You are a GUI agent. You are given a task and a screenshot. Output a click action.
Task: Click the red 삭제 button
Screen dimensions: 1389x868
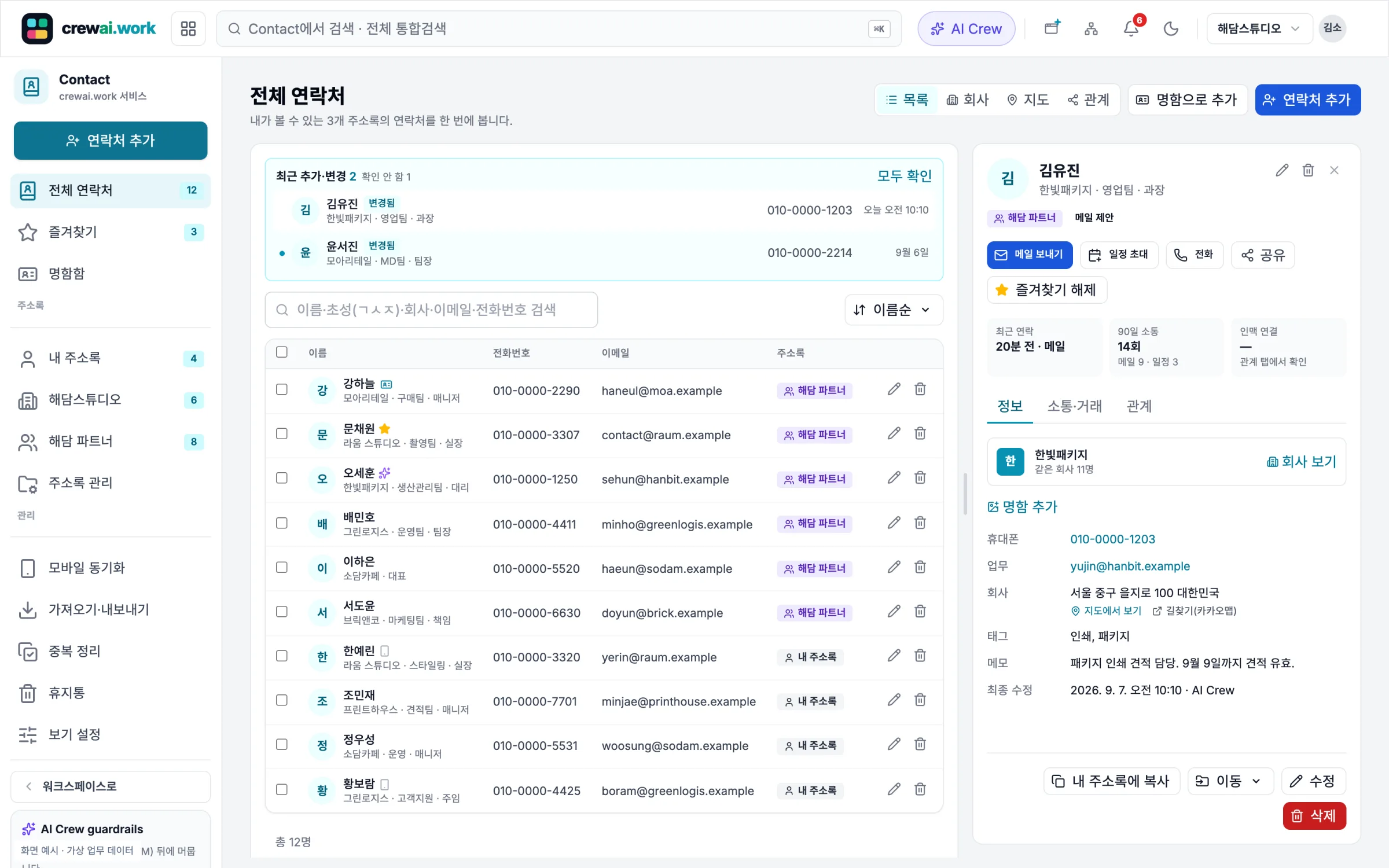[x=1314, y=816]
